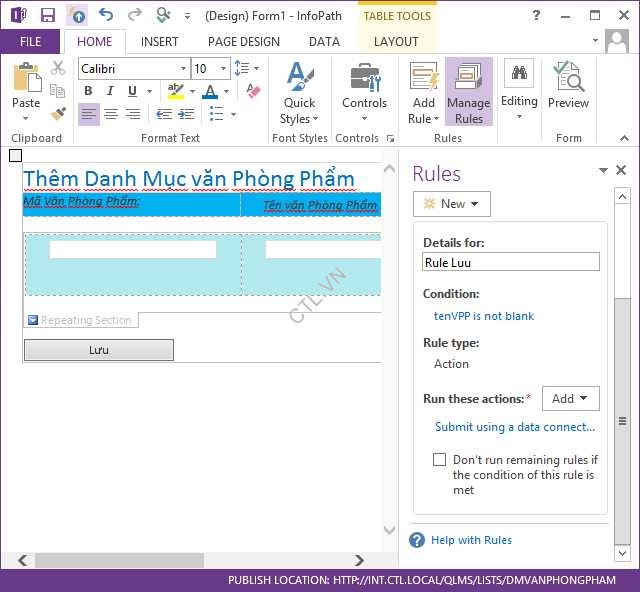Screen dimensions: 640x592
Task: Click the Clear Formatting eraser icon
Action: pyautogui.click(x=253, y=92)
